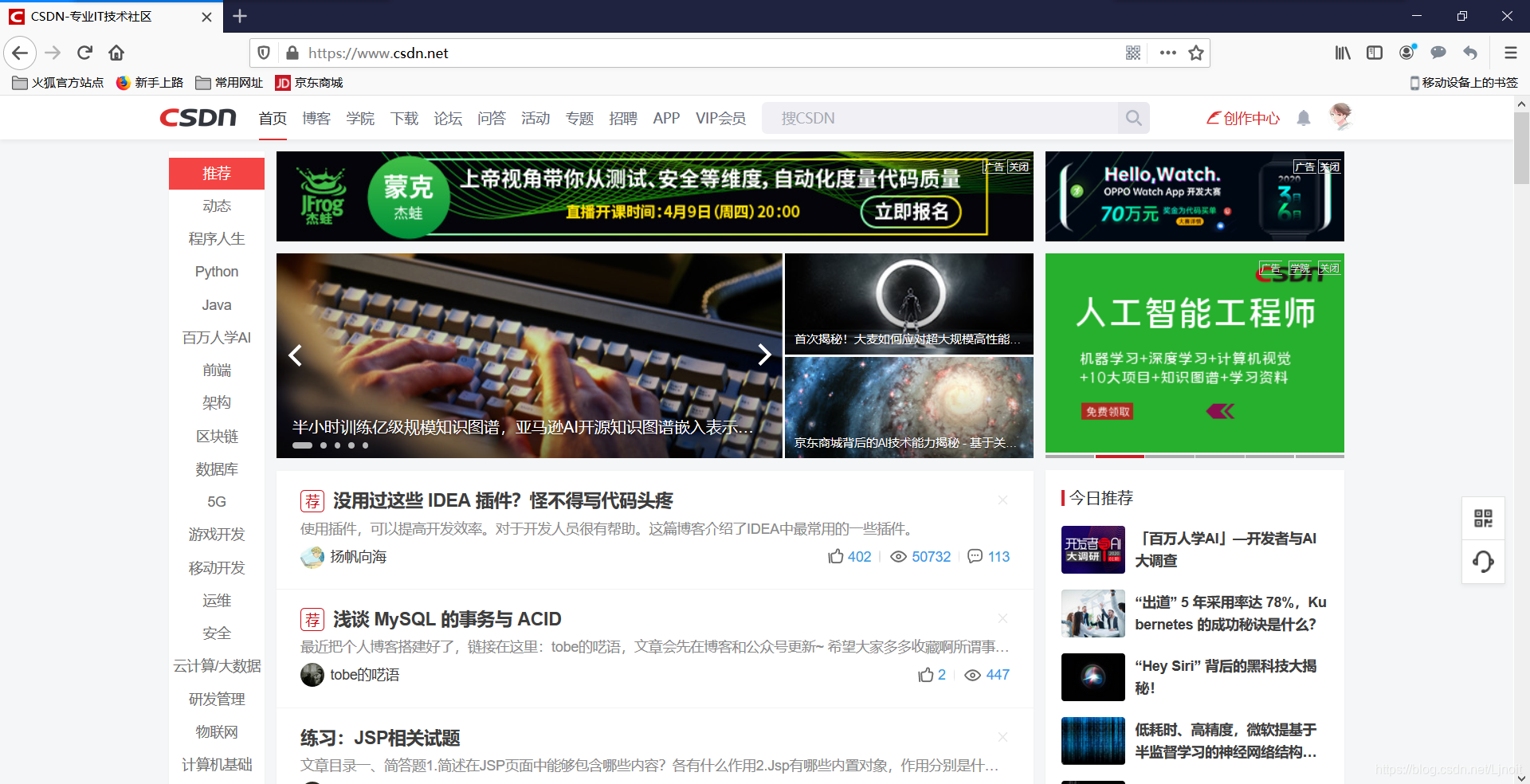Click the tracking protection shield icon
This screenshot has height=784, width=1530.
point(264,53)
